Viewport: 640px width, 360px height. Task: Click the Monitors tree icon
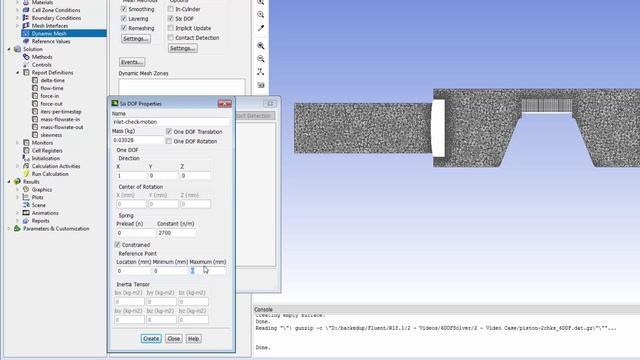pyautogui.click(x=26, y=142)
